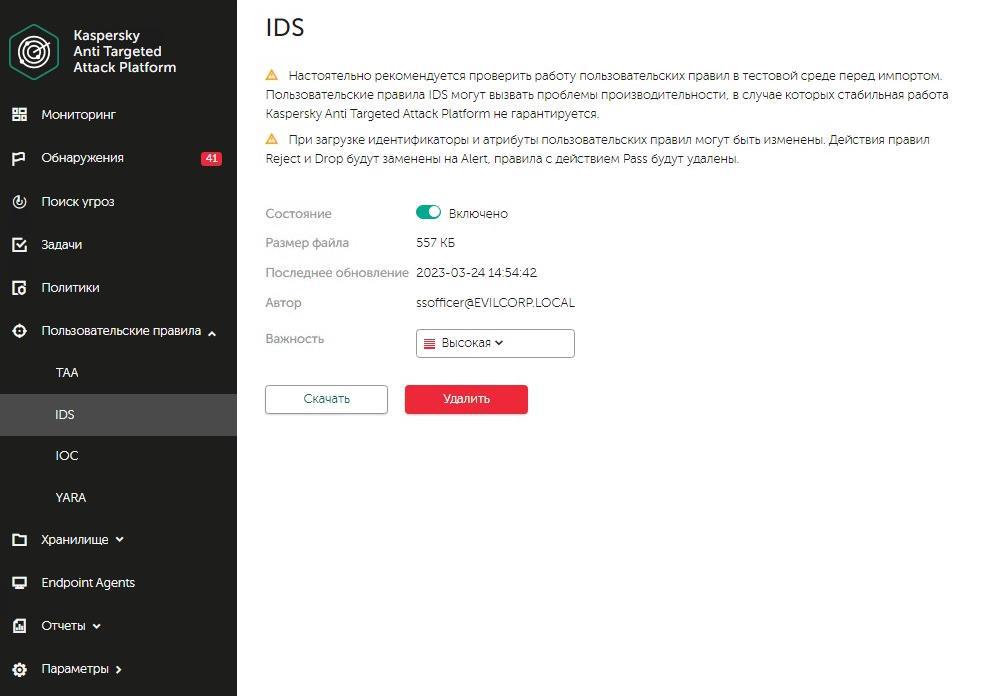This screenshot has width=1008, height=696.
Task: Click the Задачи checkmark icon
Action: [x=19, y=244]
